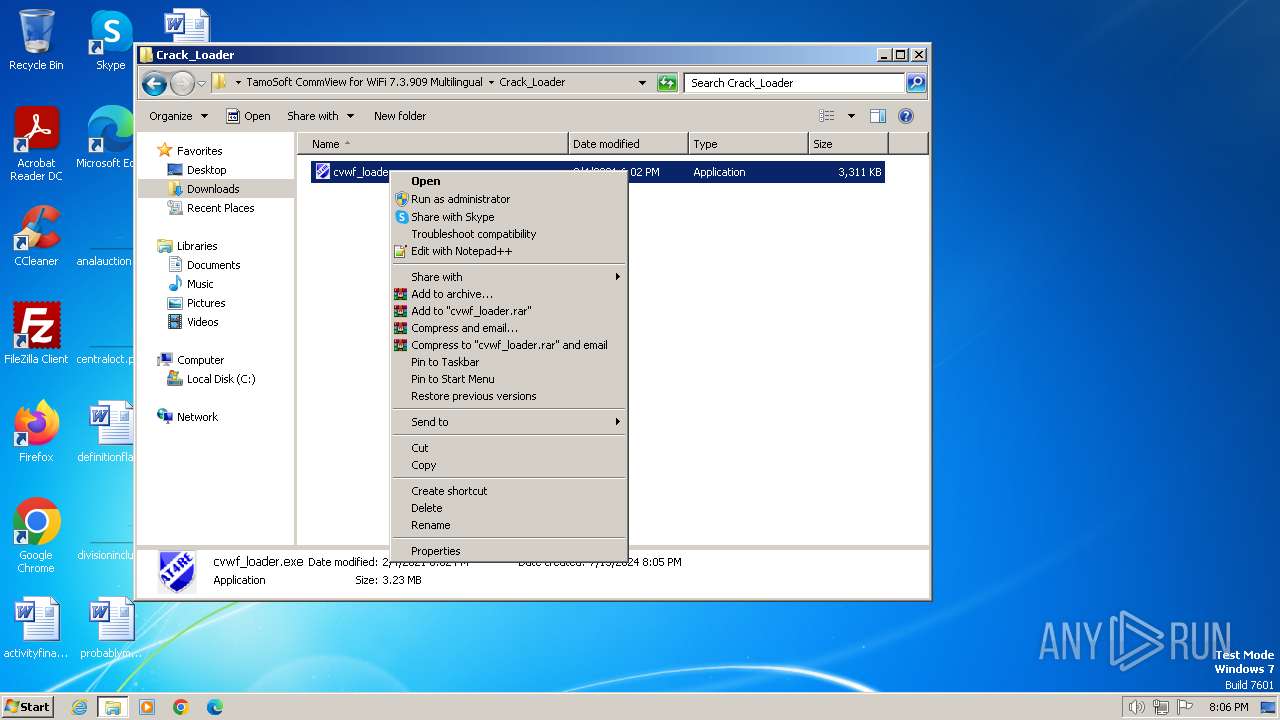Image resolution: width=1280 pixels, height=720 pixels.
Task: Choose Open in the context menu
Action: (x=508, y=182)
